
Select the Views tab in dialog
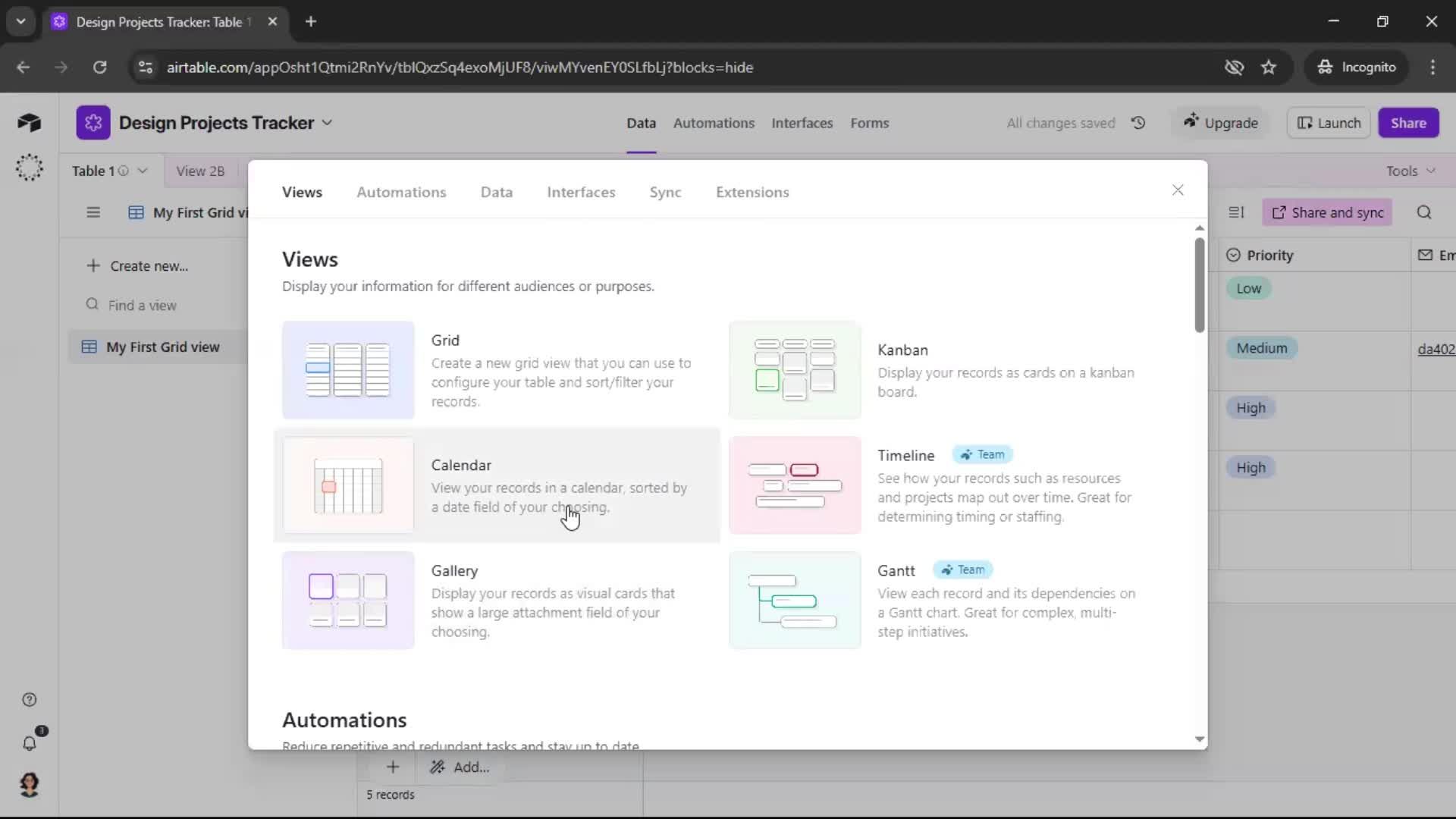(302, 193)
